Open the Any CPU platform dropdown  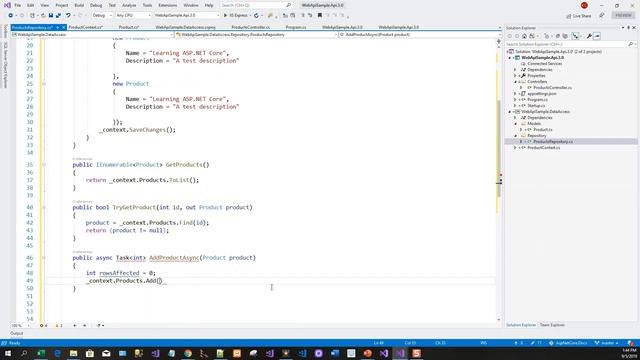pyautogui.click(x=133, y=16)
